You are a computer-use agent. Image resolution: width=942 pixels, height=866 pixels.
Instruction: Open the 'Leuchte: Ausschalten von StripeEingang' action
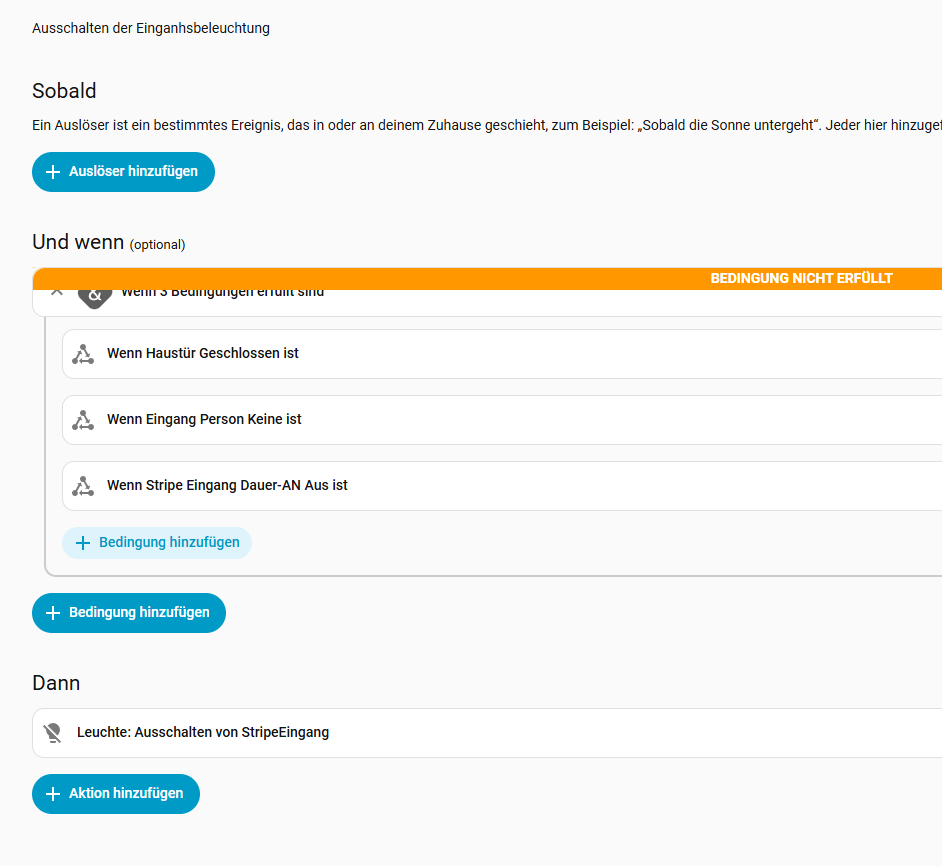(x=203, y=733)
